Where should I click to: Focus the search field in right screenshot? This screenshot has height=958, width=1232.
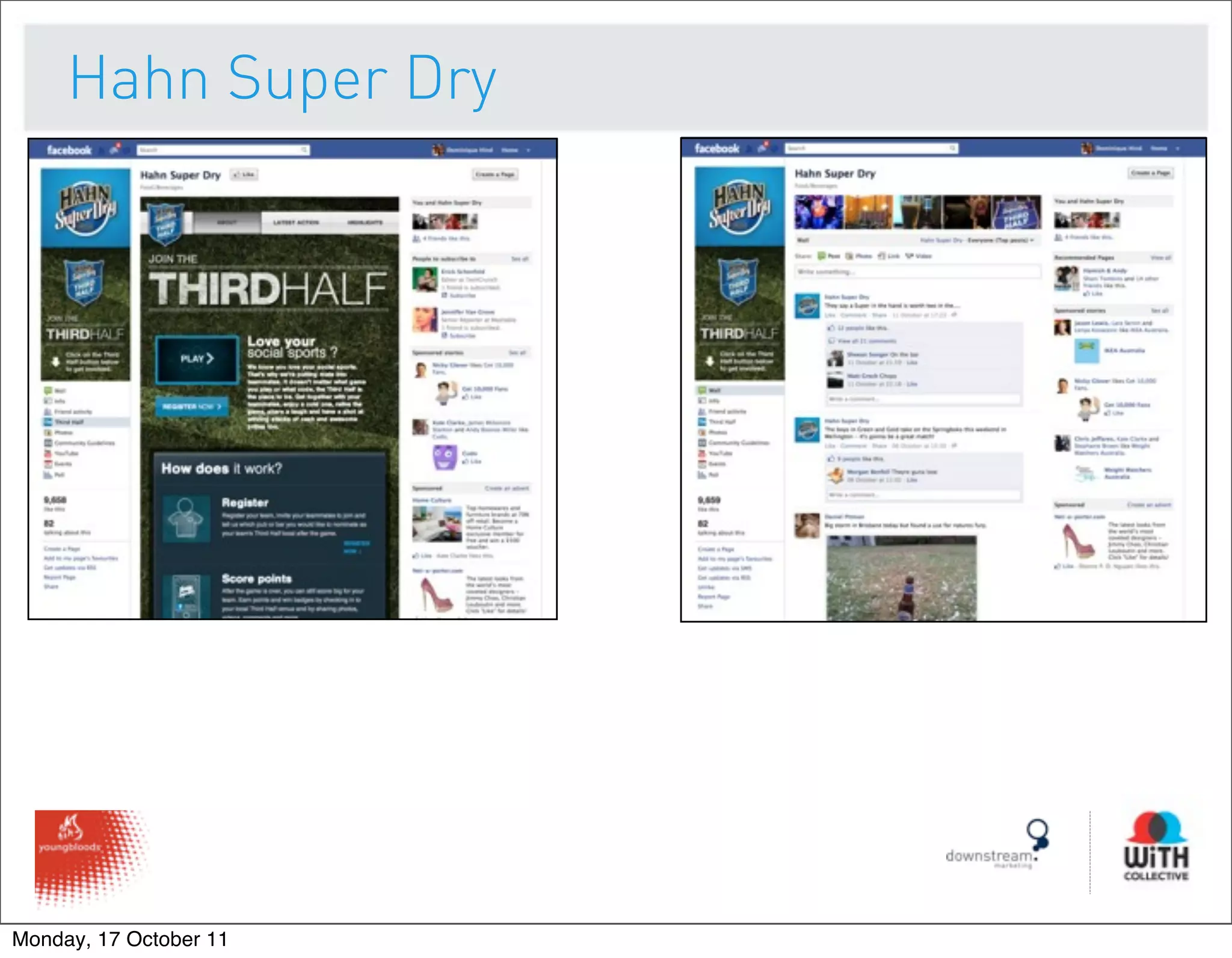click(x=872, y=149)
